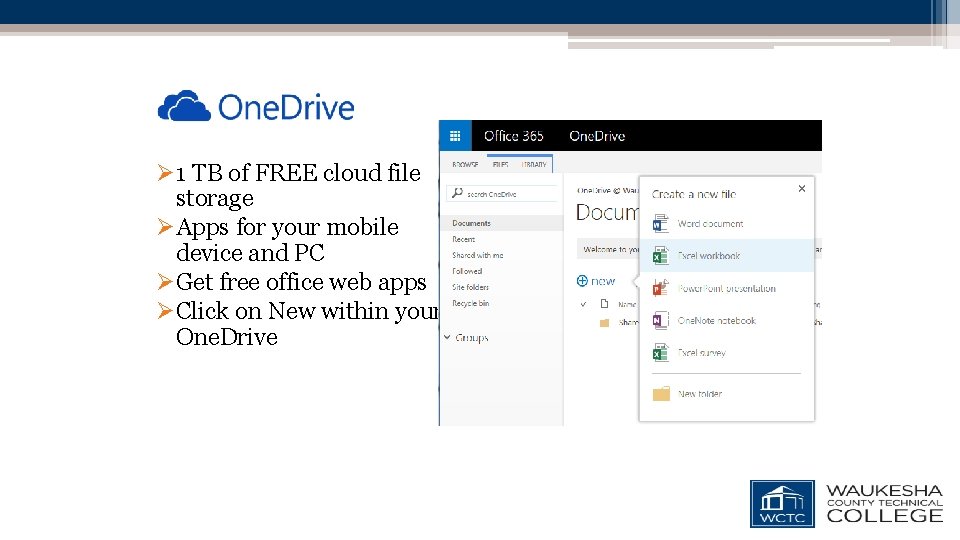Switch to the BROWSE tab
Viewport: 960px width, 540px height.
pyautogui.click(x=465, y=164)
